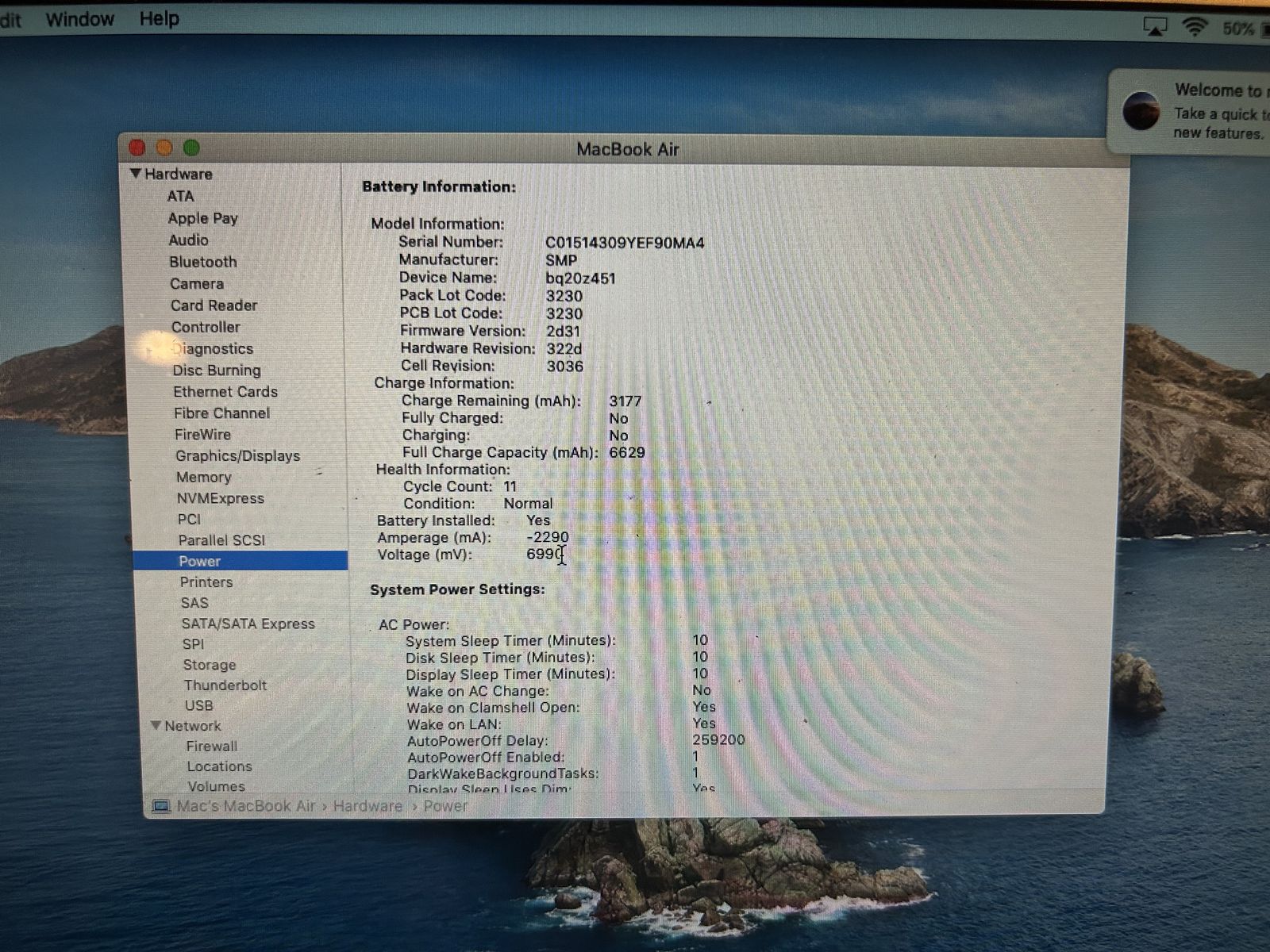Click Hardware in the path bar
This screenshot has width=1270, height=952.
point(368,806)
